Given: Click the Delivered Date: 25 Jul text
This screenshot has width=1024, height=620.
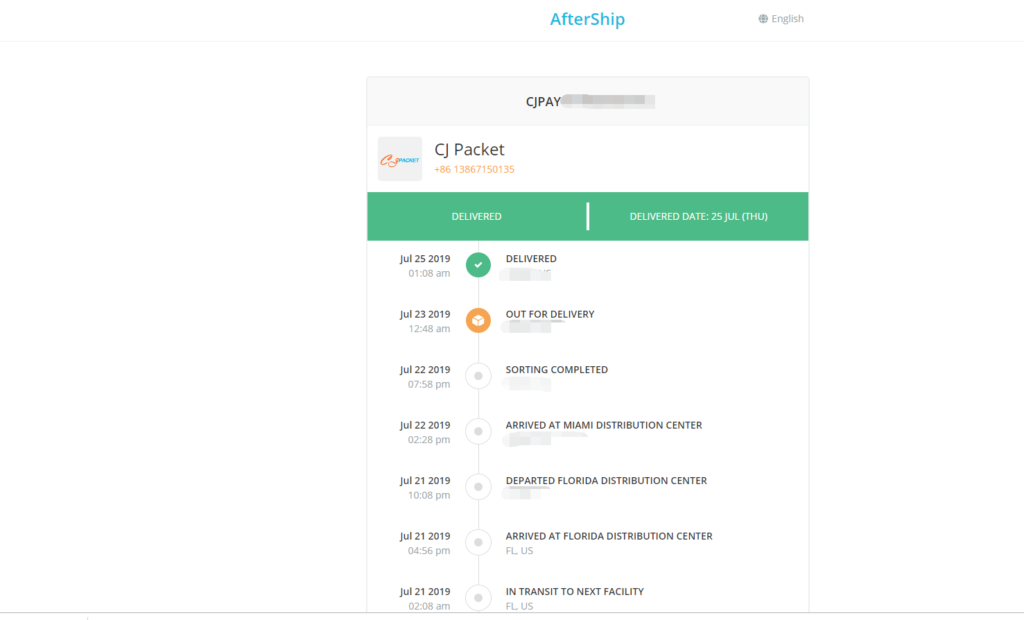Looking at the screenshot, I should point(698,217).
